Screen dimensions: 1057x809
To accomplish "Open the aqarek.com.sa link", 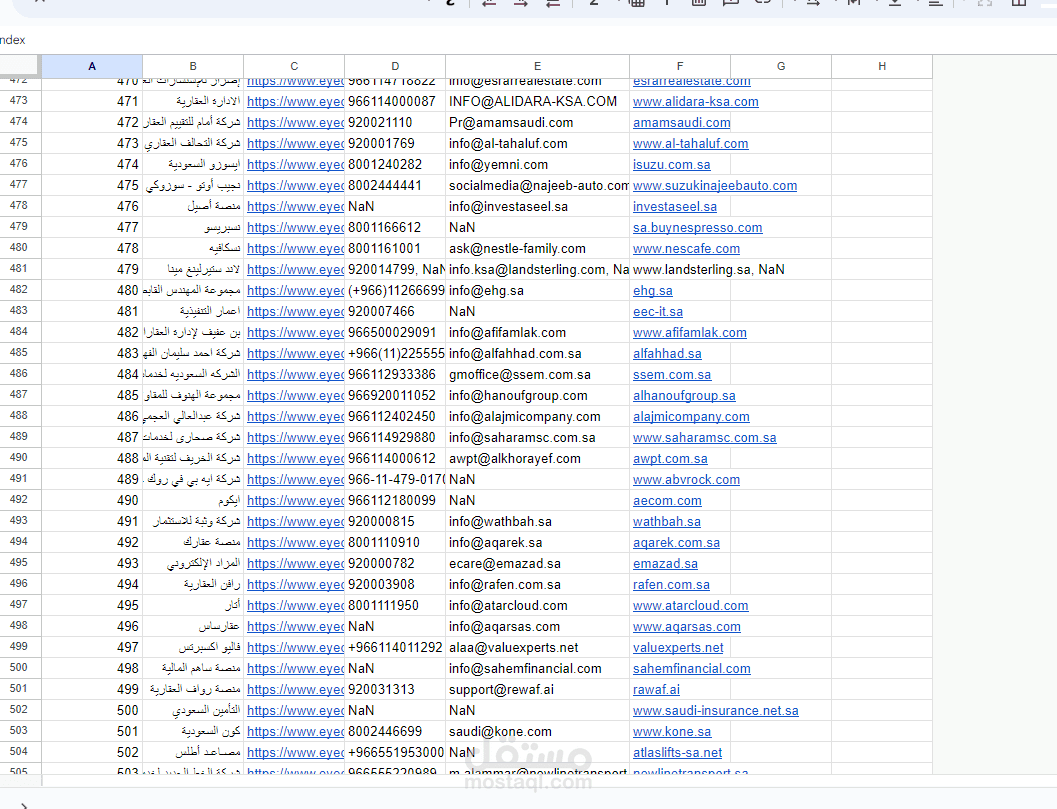I will point(676,543).
